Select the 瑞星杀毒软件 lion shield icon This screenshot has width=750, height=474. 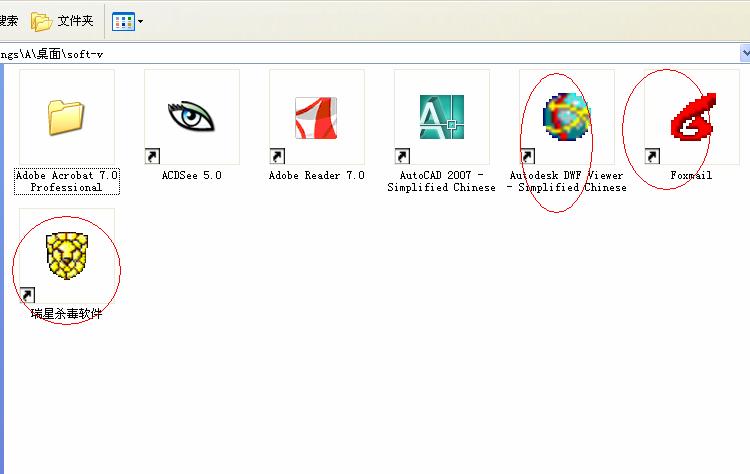point(66,256)
